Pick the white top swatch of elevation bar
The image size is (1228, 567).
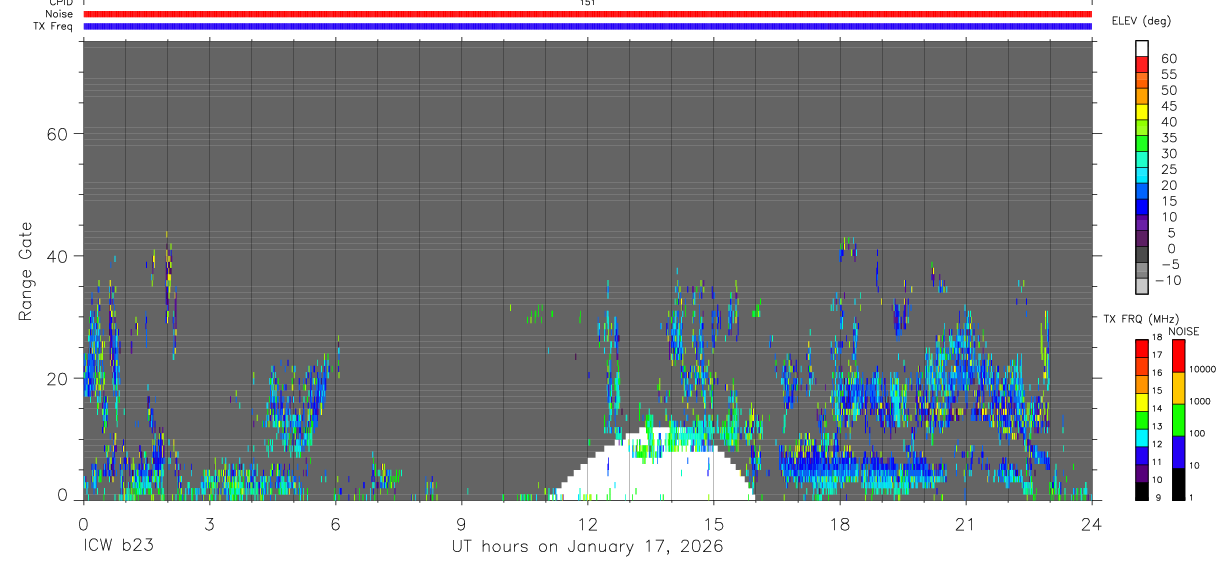tap(1142, 48)
